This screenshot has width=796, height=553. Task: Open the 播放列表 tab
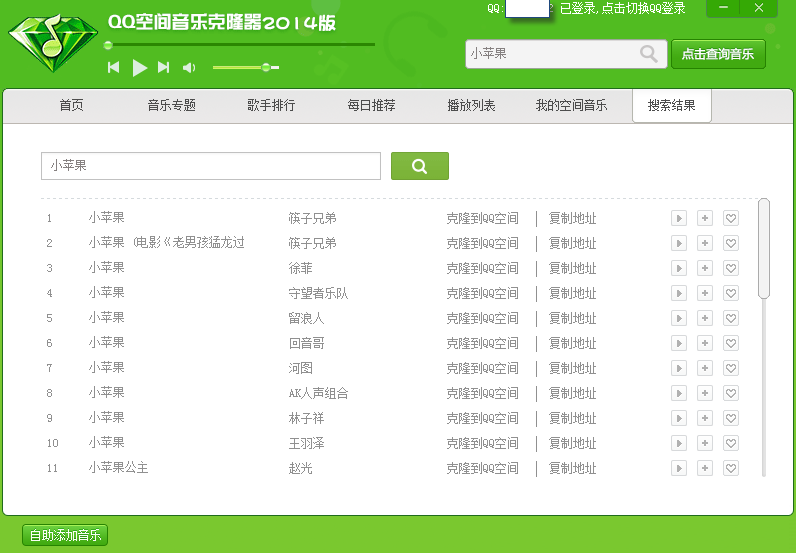pos(472,106)
